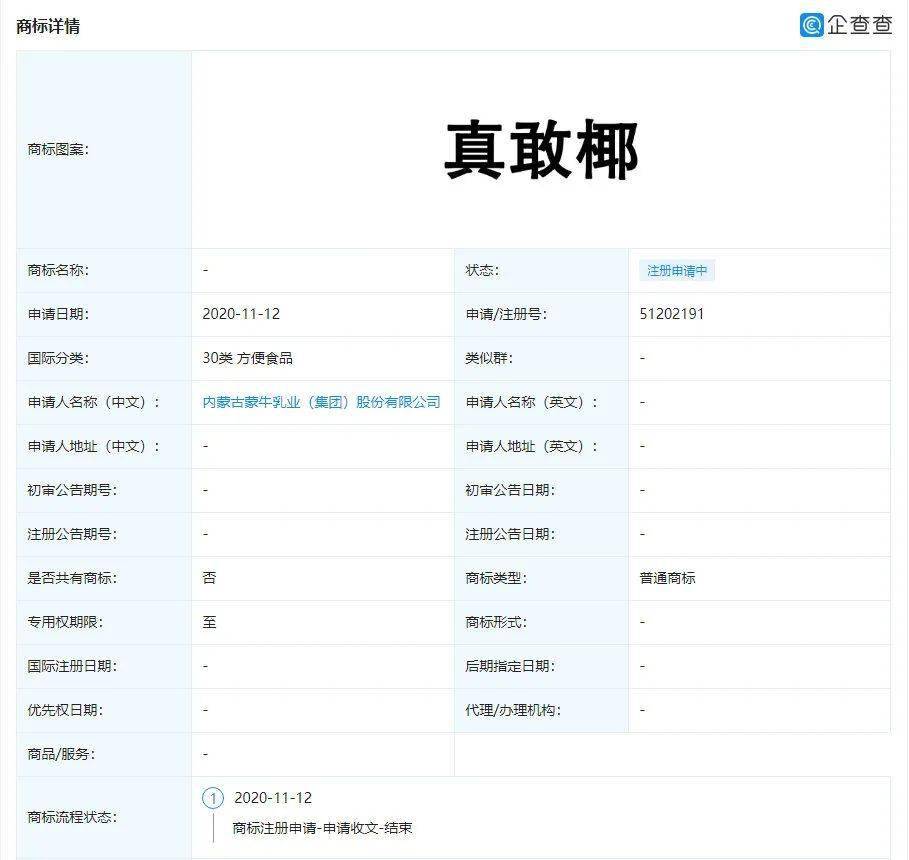The height and width of the screenshot is (860, 909).
Task: Select the 申请人地址（英文） label
Action: point(532,446)
